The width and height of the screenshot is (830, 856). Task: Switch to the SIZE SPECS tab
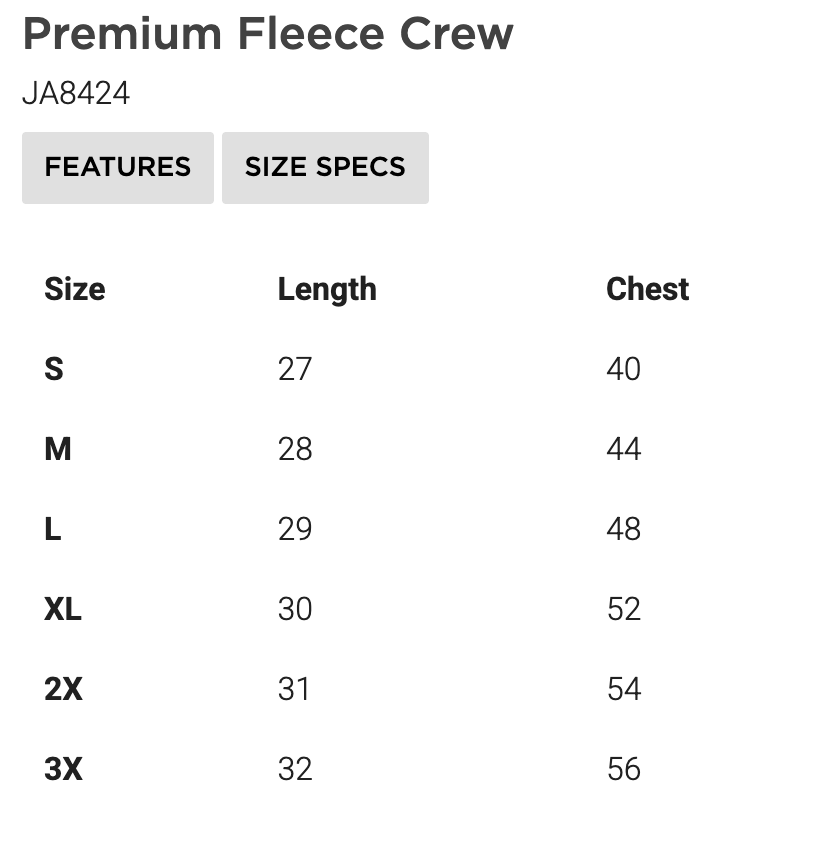pyautogui.click(x=325, y=167)
